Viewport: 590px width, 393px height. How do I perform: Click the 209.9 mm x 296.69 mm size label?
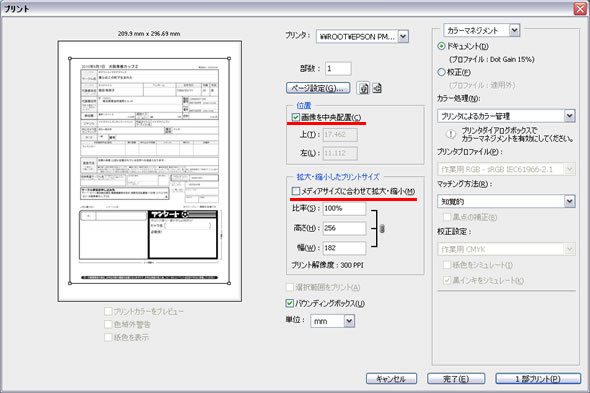tap(149, 34)
